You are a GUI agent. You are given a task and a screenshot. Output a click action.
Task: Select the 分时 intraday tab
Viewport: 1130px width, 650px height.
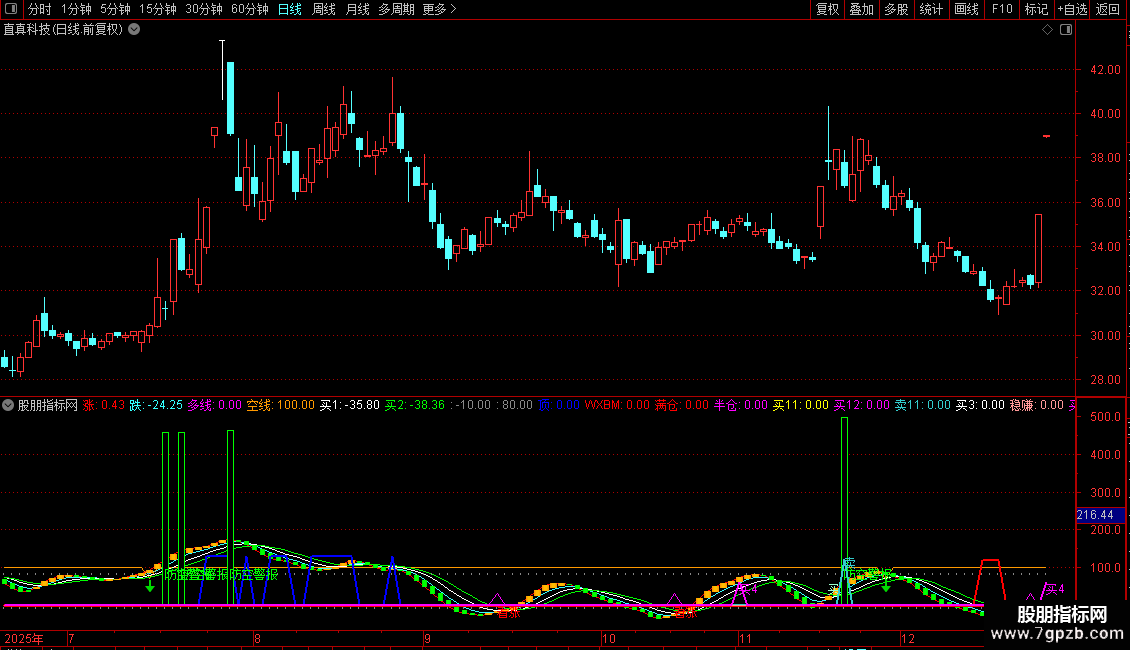(39, 9)
